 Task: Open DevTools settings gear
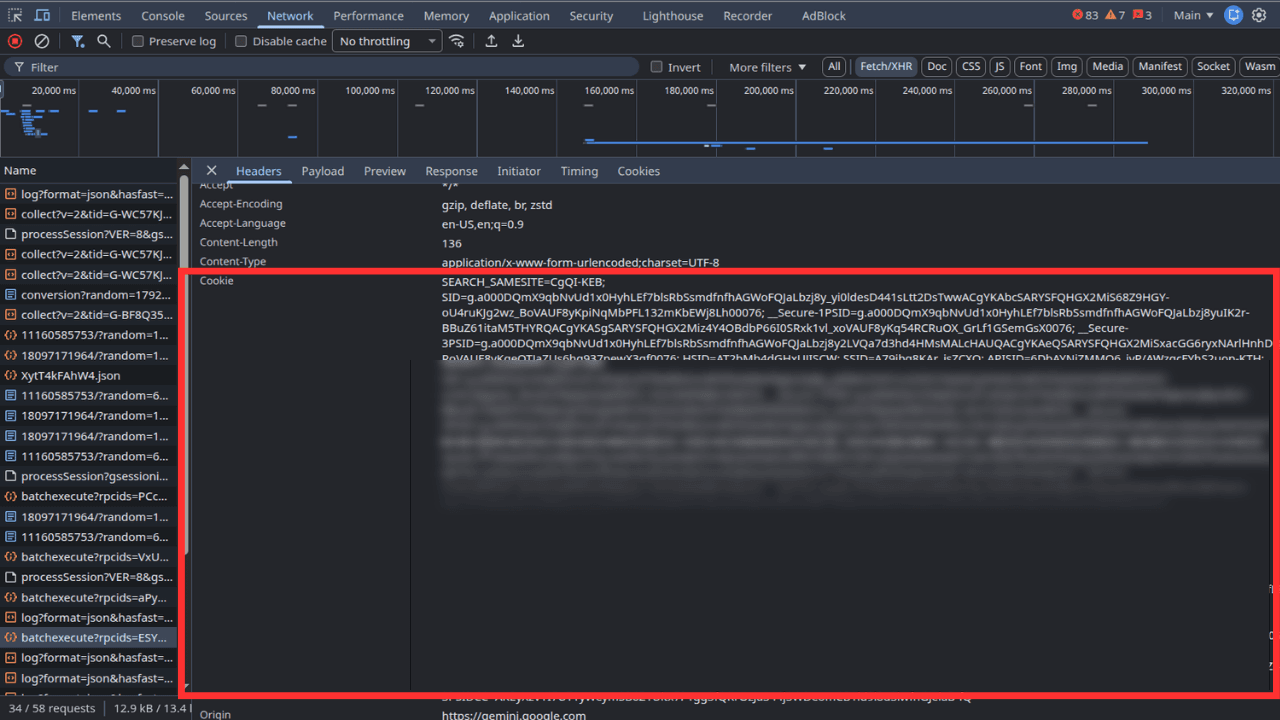(x=1259, y=15)
